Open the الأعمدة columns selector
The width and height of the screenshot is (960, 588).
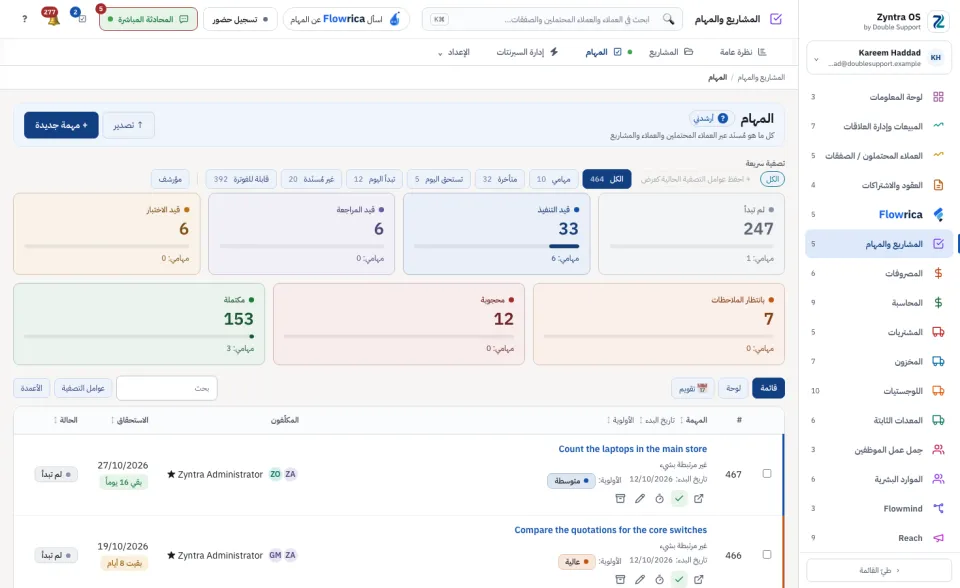[31, 388]
